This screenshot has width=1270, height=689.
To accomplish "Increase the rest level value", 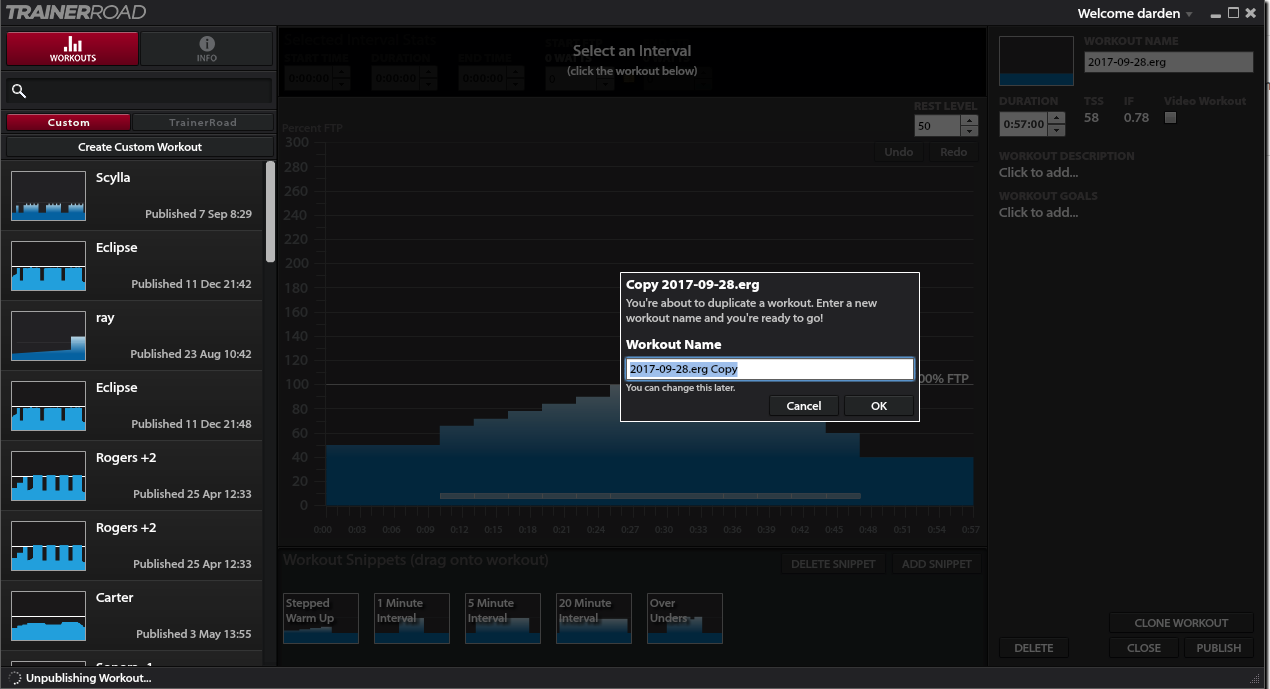I will pos(969,121).
